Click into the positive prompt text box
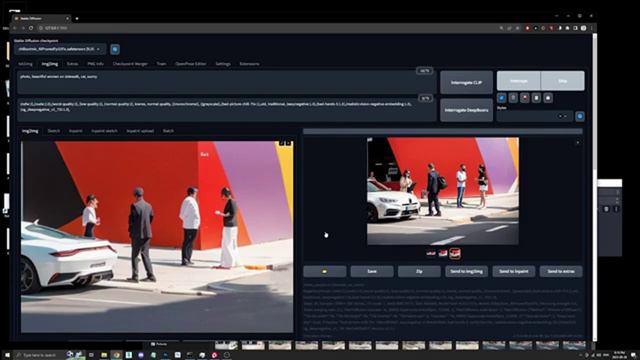This screenshot has height=360, width=640. [x=227, y=82]
